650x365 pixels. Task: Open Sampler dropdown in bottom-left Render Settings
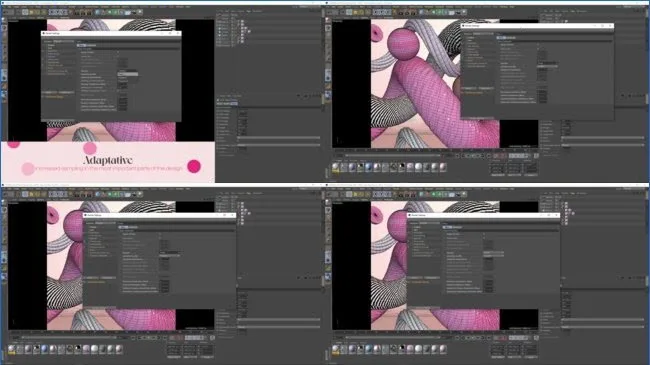pyautogui.click(x=170, y=253)
